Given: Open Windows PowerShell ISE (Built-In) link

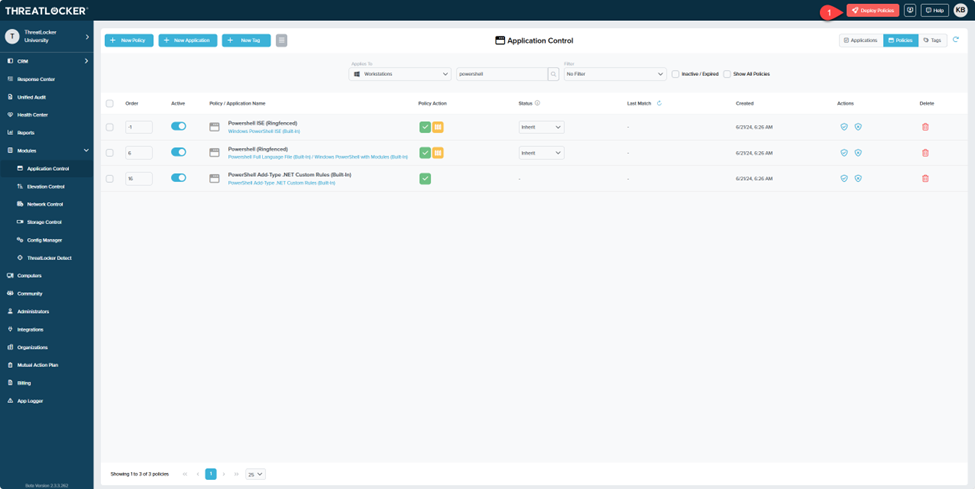Looking at the screenshot, I should tap(264, 131).
